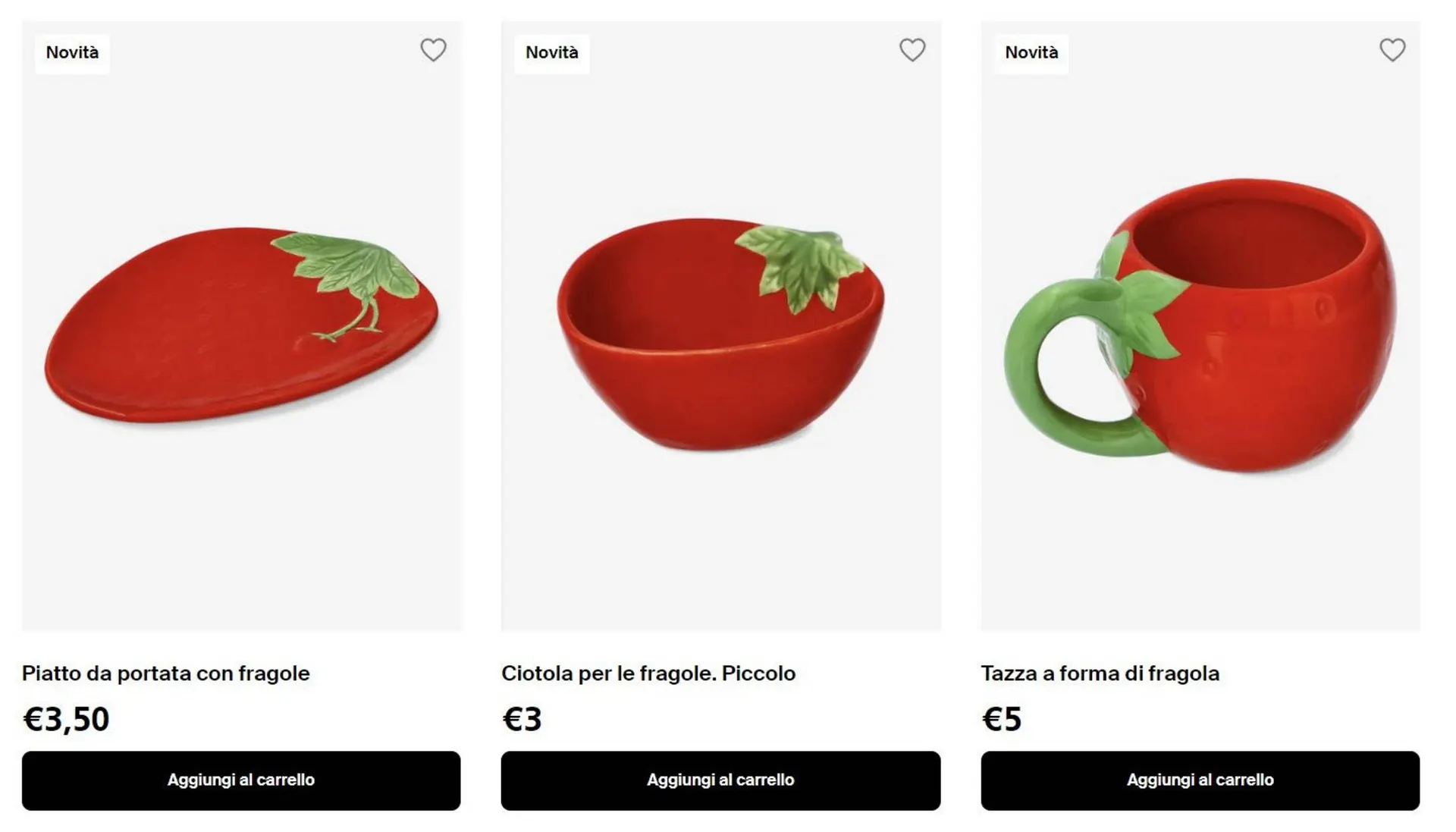Open Piatto da portata con fragole title
Screen dimensions: 1456x832
165,673
